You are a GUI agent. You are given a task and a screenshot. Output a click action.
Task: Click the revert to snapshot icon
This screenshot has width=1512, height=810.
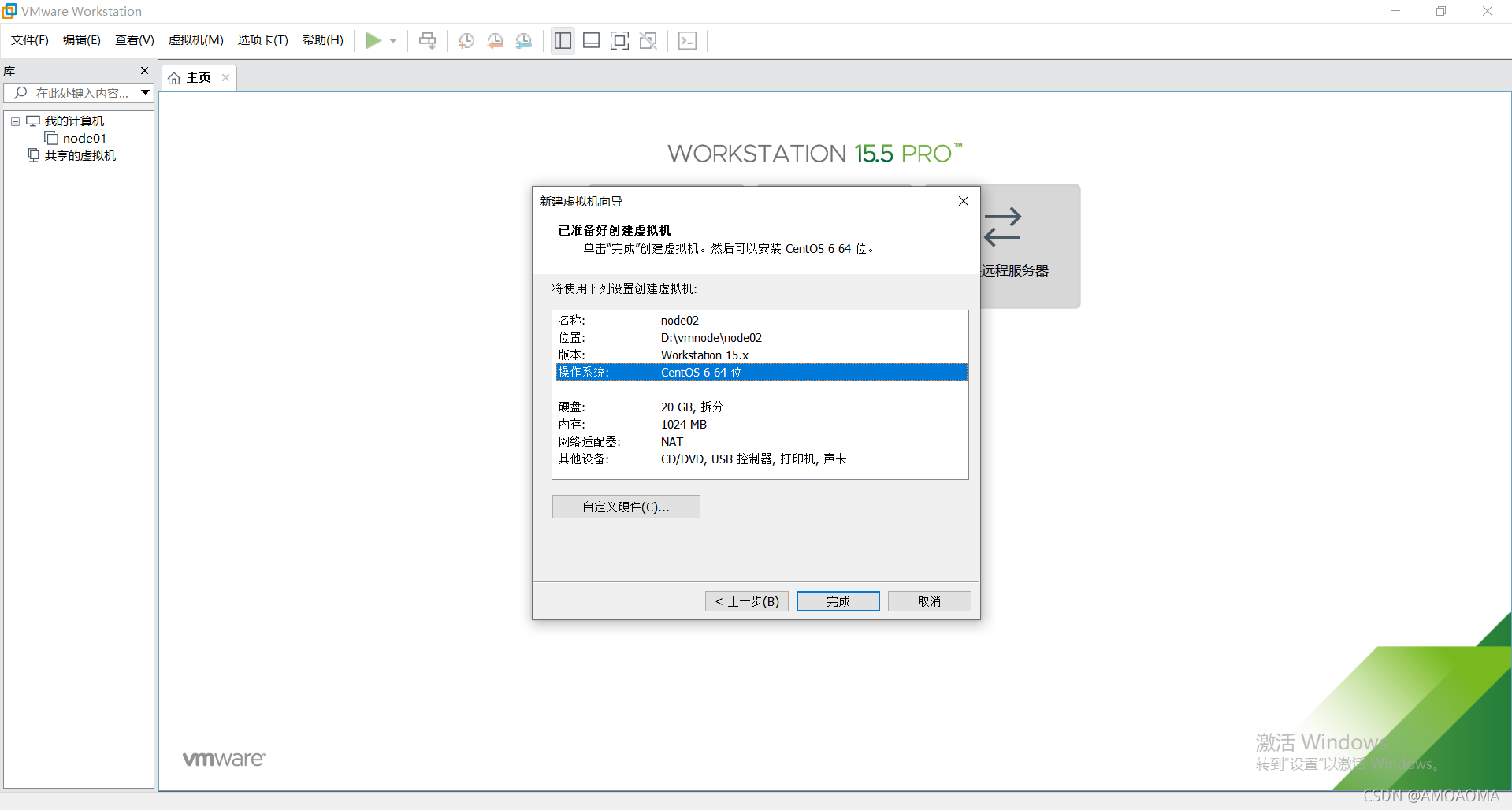(495, 40)
